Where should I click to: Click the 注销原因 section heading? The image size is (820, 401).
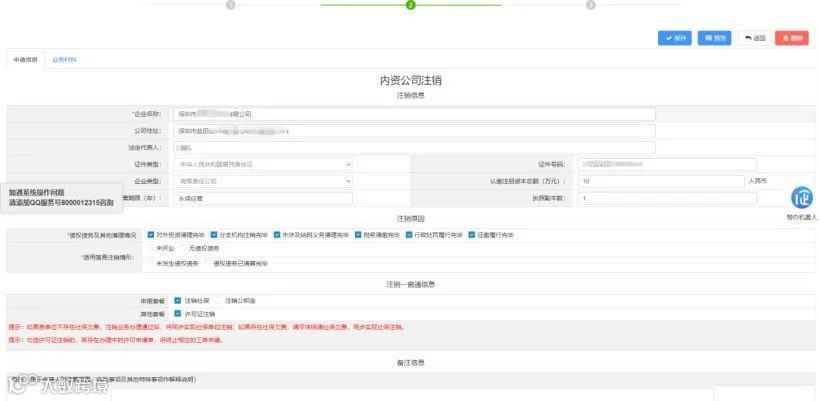point(411,219)
